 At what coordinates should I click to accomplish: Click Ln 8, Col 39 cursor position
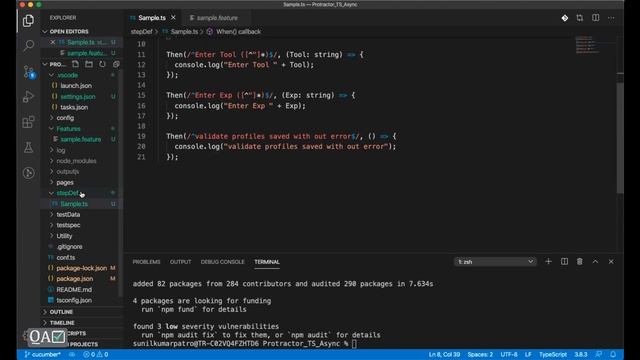coord(444,354)
